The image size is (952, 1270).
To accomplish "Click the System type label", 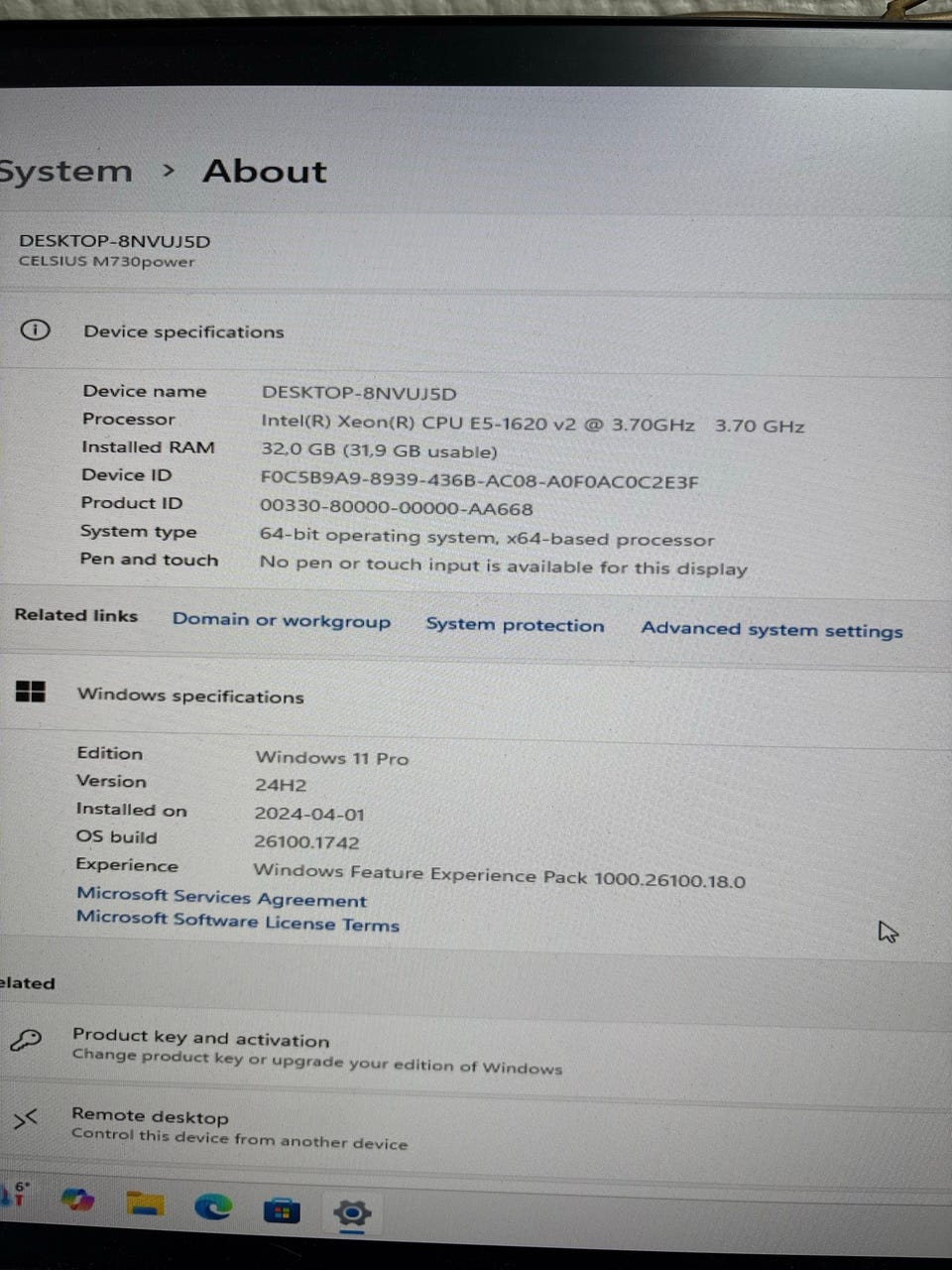I will [139, 532].
